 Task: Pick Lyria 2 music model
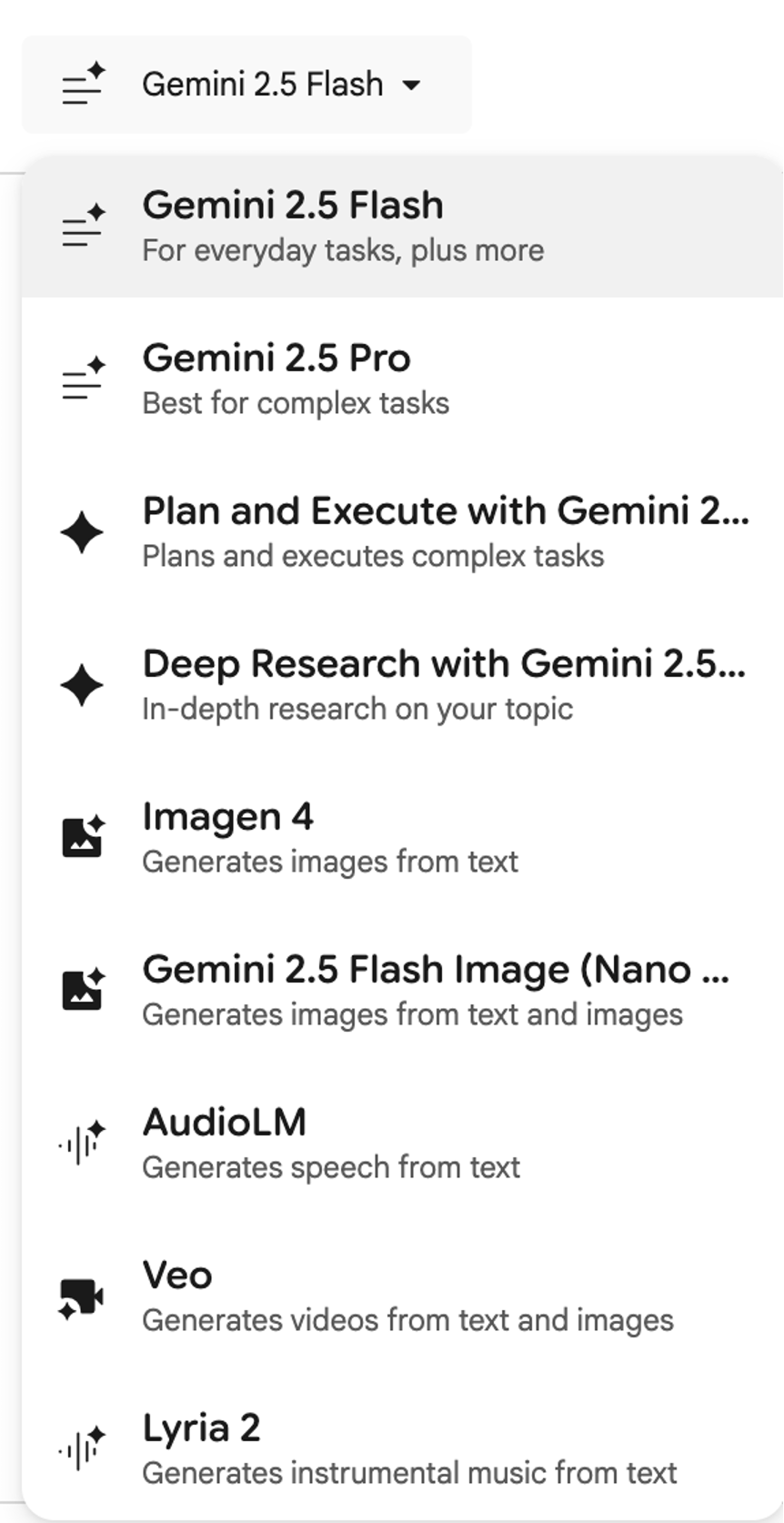201,1428
